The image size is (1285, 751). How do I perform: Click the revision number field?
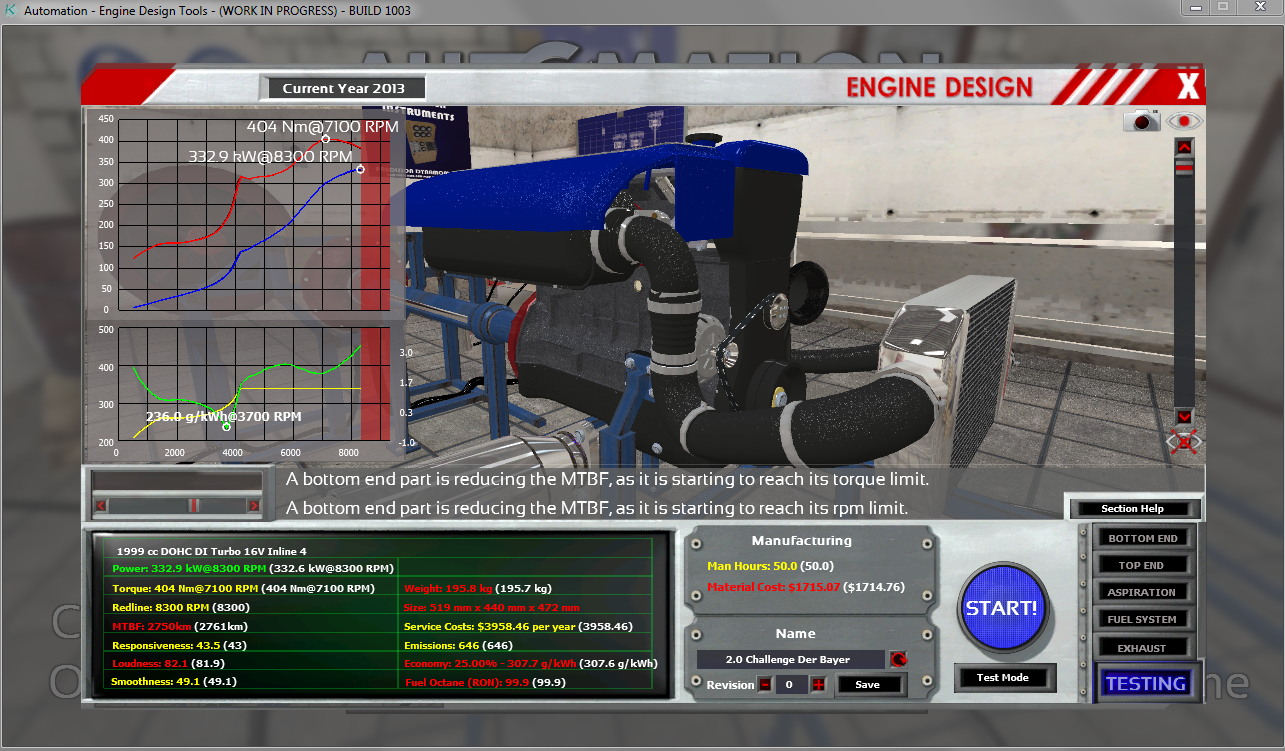pyautogui.click(x=791, y=685)
